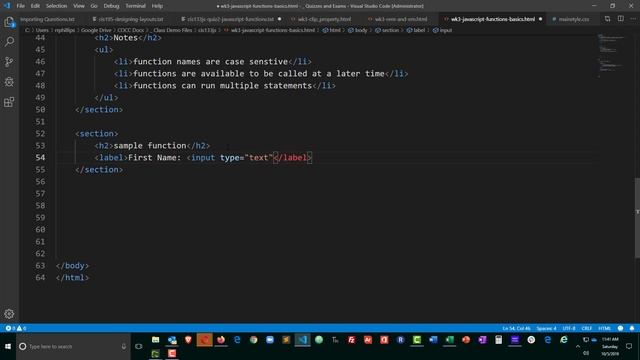Open the Go menu

94,6
